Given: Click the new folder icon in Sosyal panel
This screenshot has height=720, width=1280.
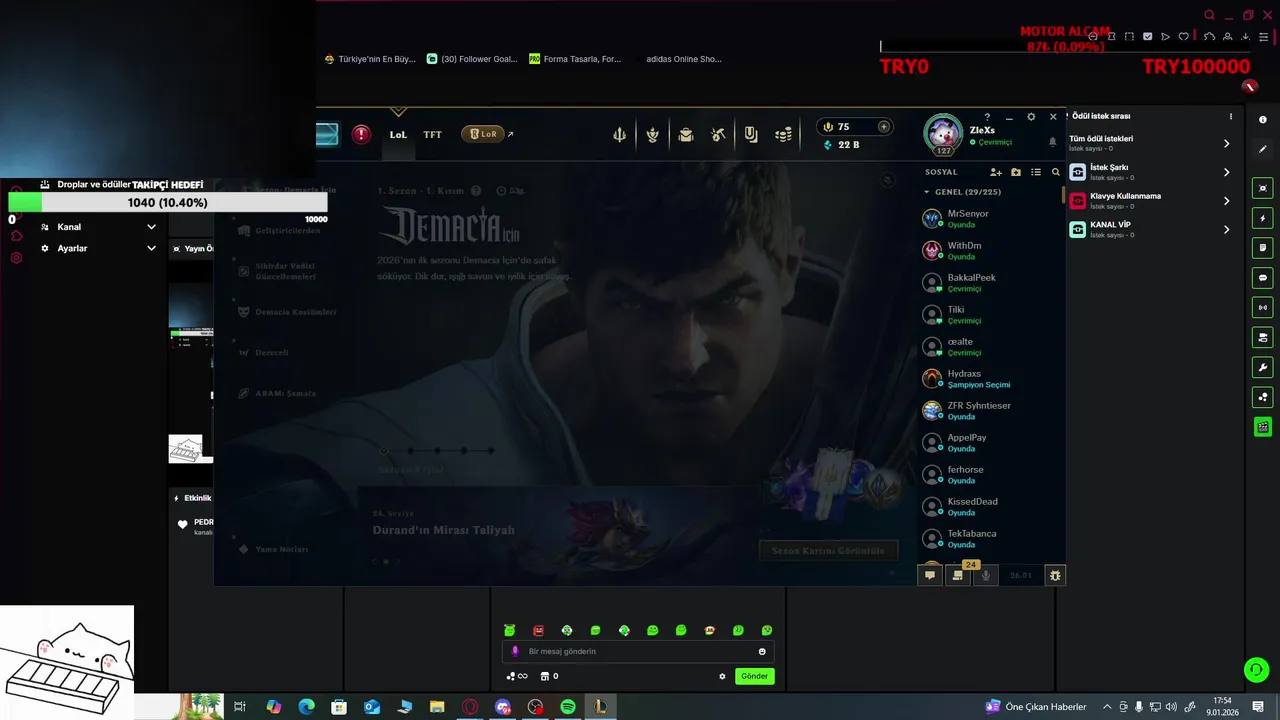Looking at the screenshot, I should coord(1016,172).
